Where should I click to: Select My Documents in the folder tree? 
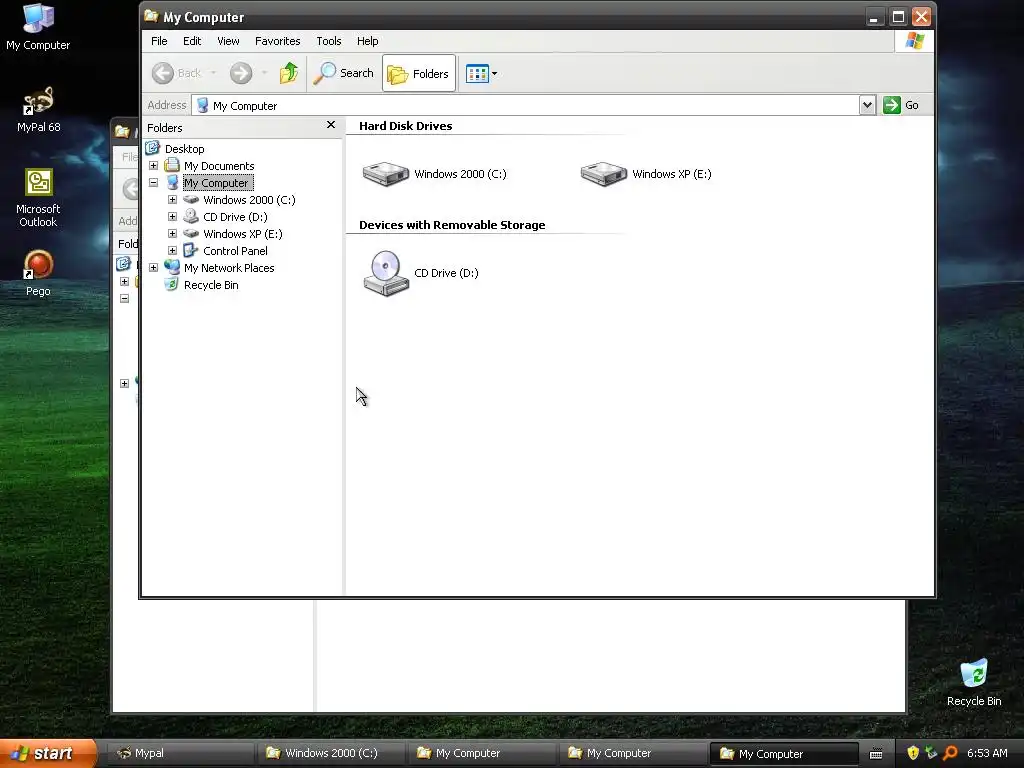point(219,166)
